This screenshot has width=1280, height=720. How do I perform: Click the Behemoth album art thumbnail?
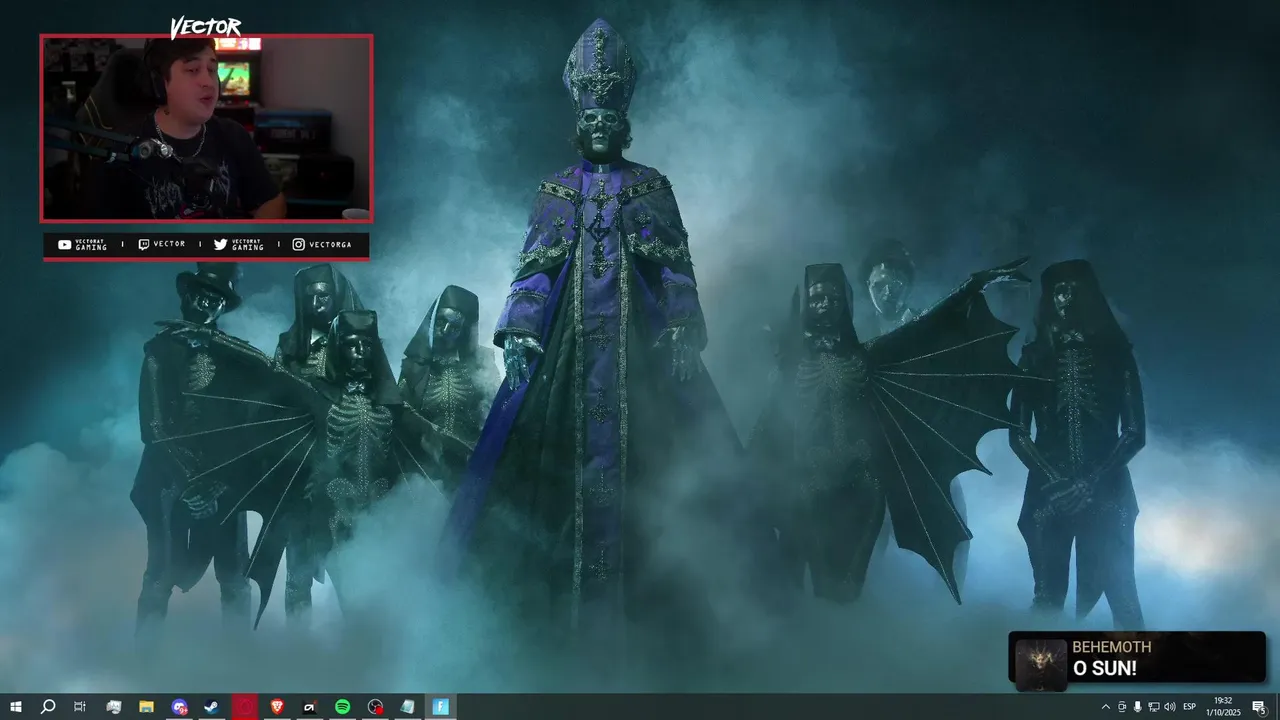[x=1040, y=663]
